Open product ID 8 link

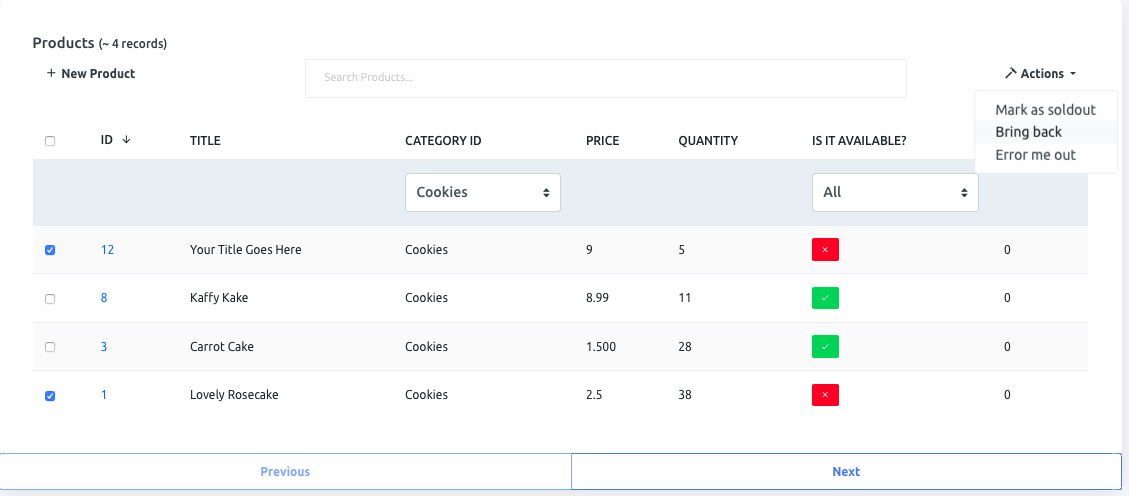(104, 298)
